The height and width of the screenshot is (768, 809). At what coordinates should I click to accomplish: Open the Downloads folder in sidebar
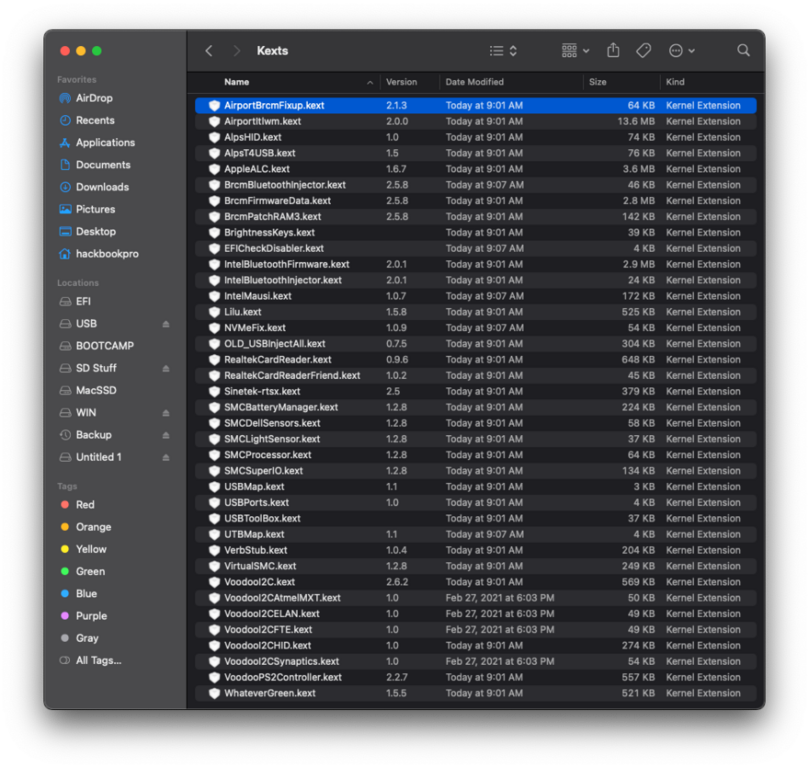click(102, 187)
